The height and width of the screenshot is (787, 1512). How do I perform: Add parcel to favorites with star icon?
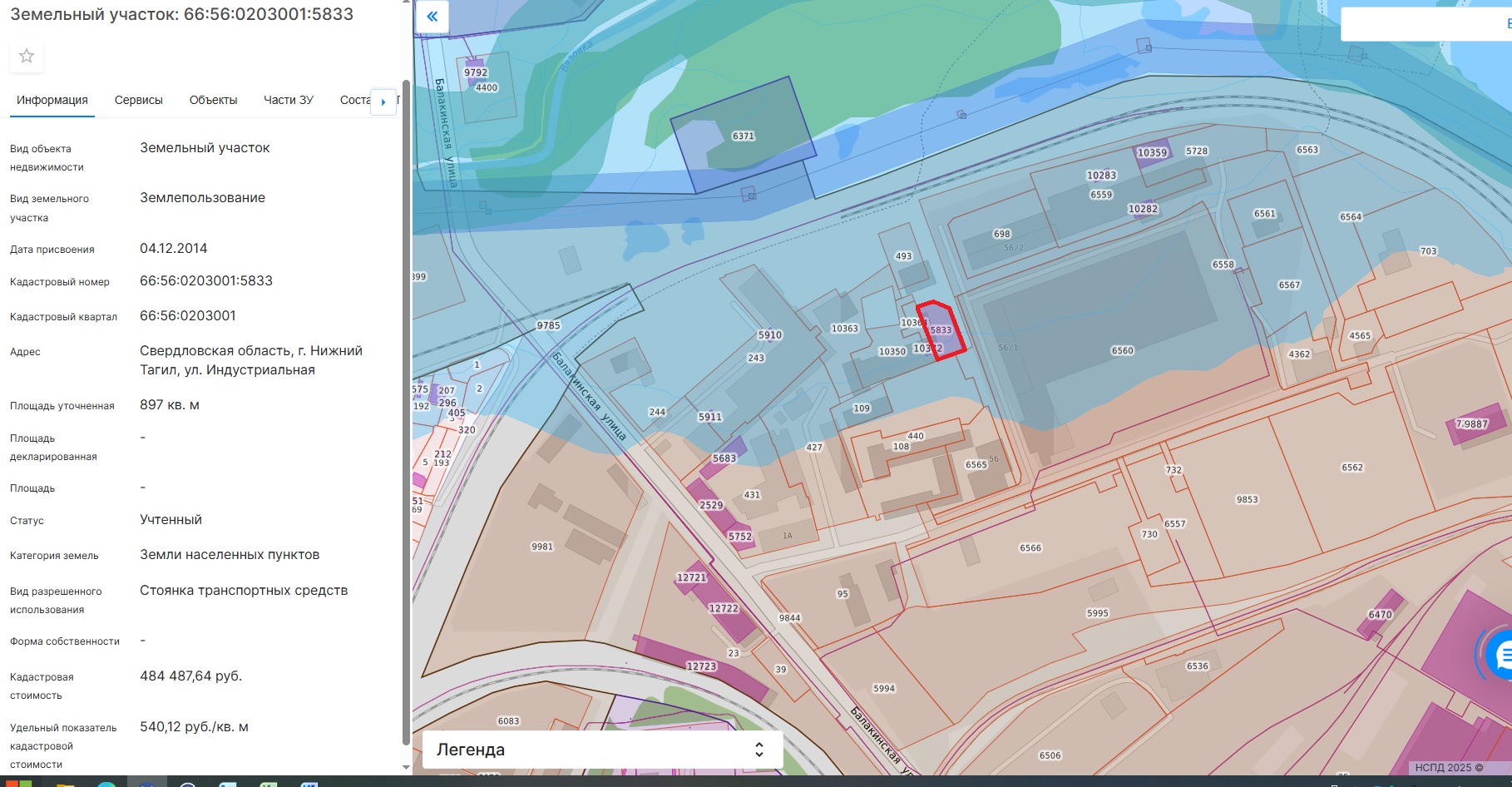point(27,57)
